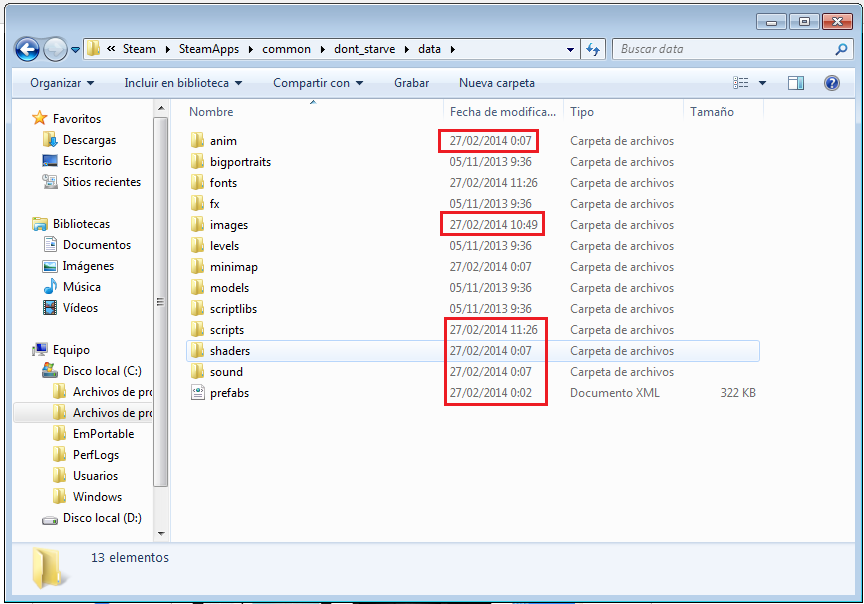Select the sound folder icon
Screen dimensions: 864x604
tap(197, 371)
